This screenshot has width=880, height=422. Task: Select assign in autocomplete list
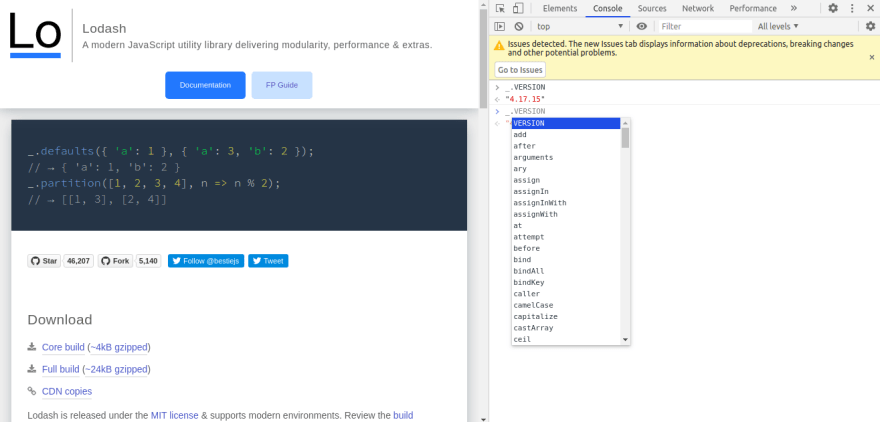[566, 180]
